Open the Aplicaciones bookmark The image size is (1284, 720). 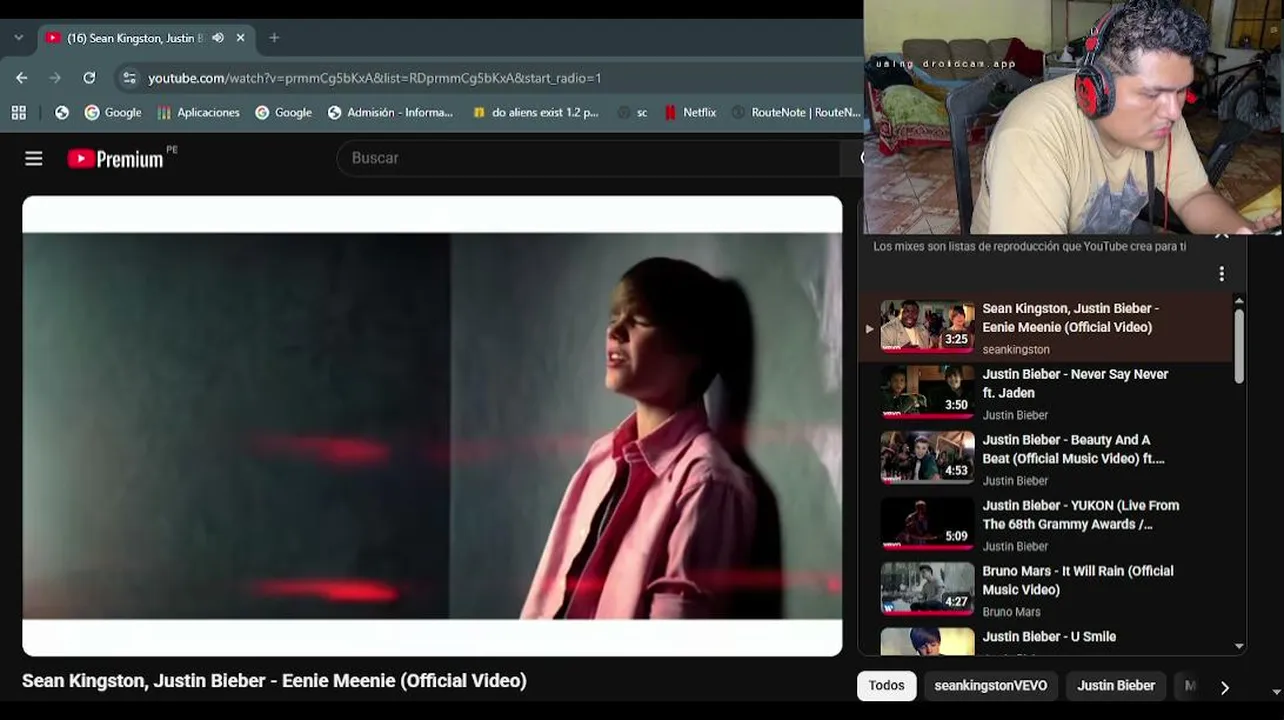[198, 113]
